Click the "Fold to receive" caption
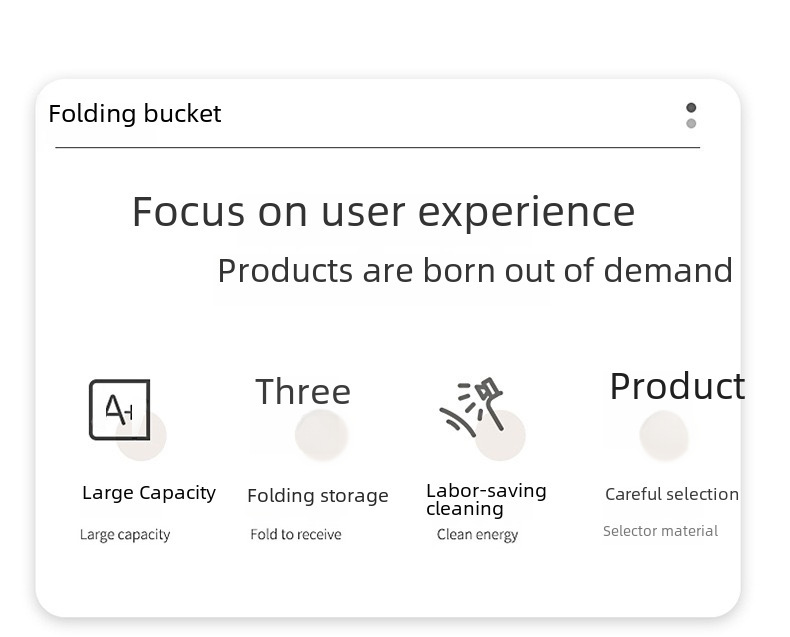790x637 pixels. pos(296,535)
